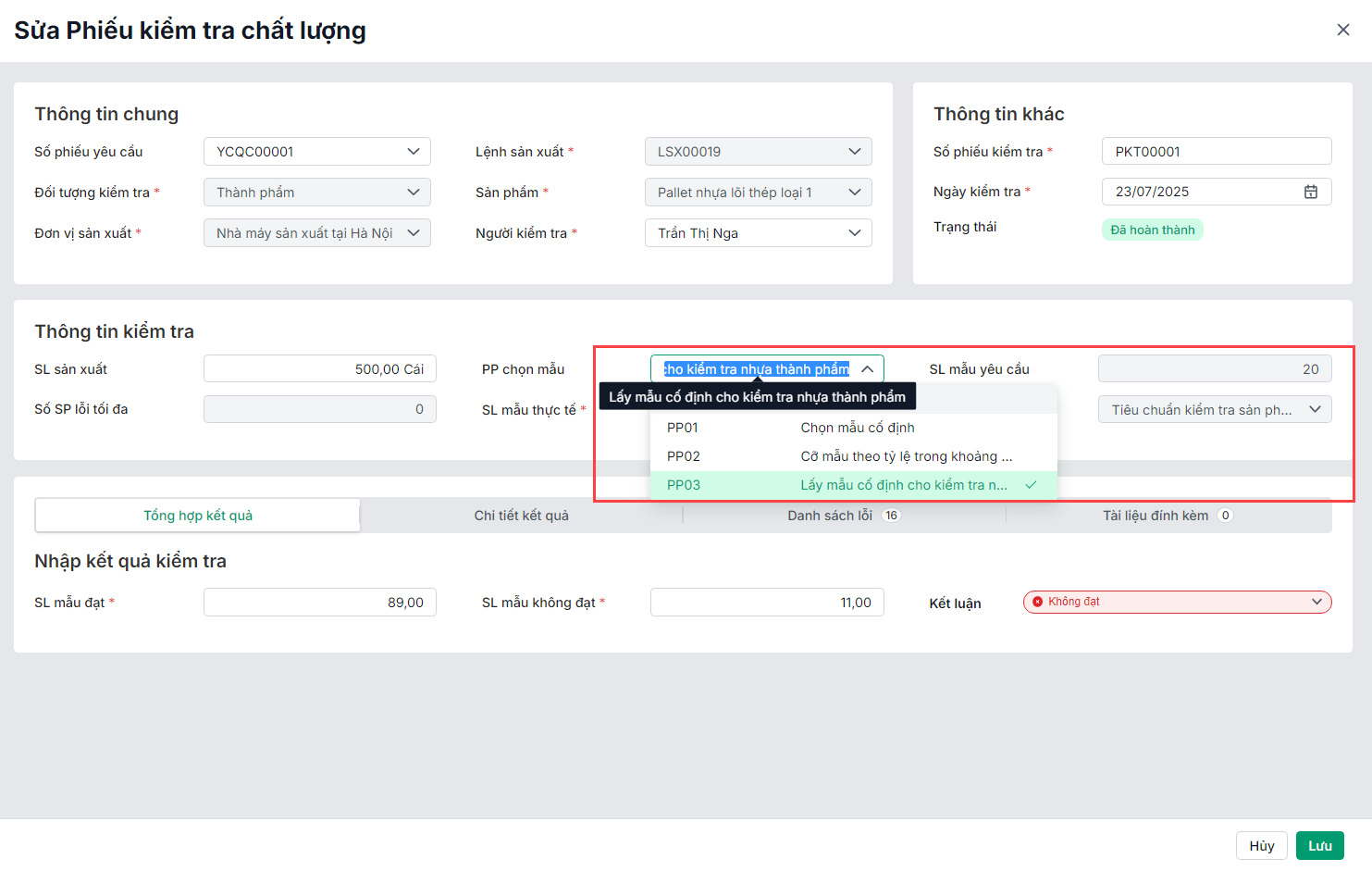
Task: Open calendar picker for Ngày kiểm tra
Action: [1310, 192]
